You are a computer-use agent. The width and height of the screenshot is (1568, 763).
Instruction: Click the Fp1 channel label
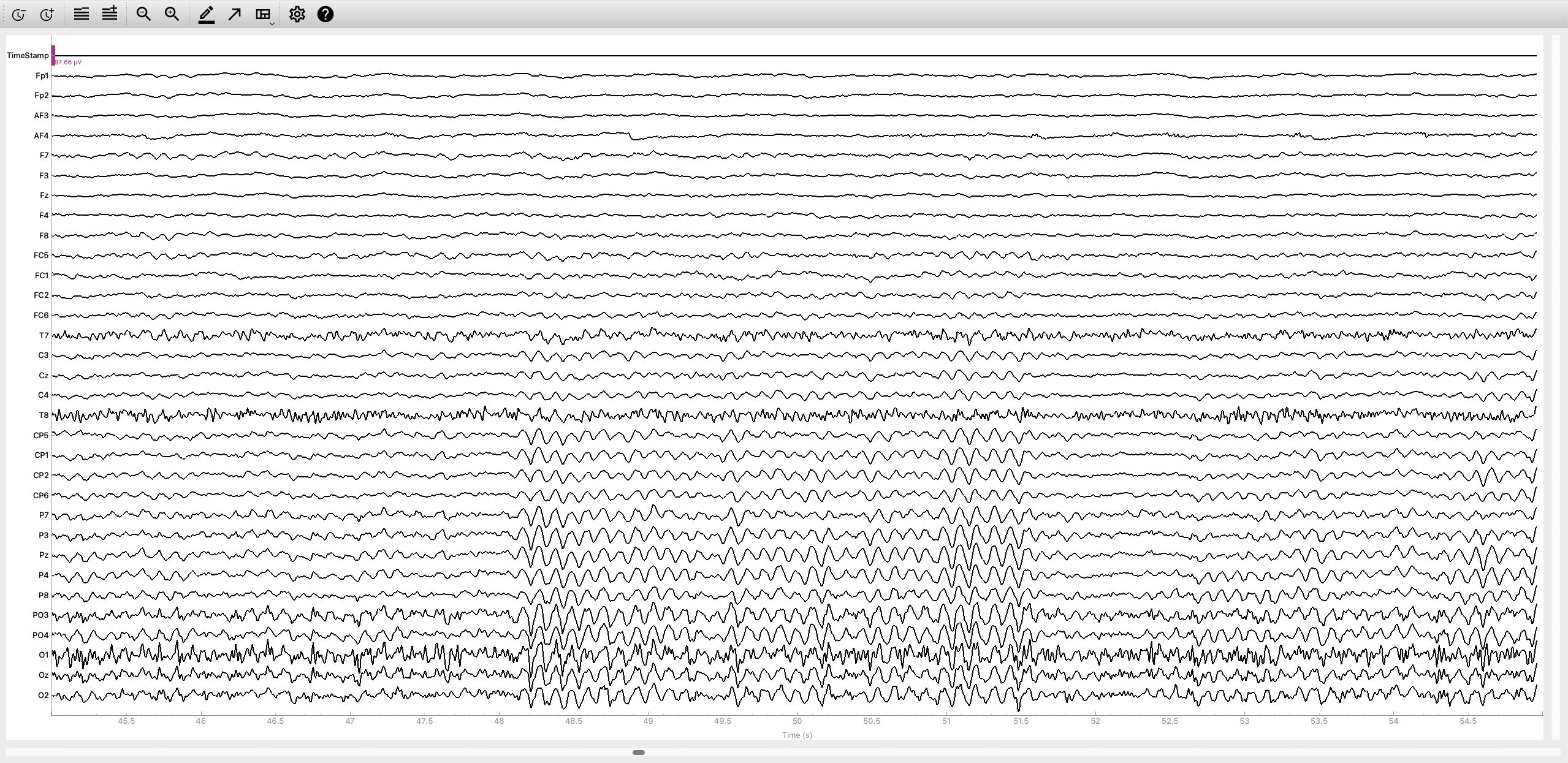pyautogui.click(x=42, y=76)
